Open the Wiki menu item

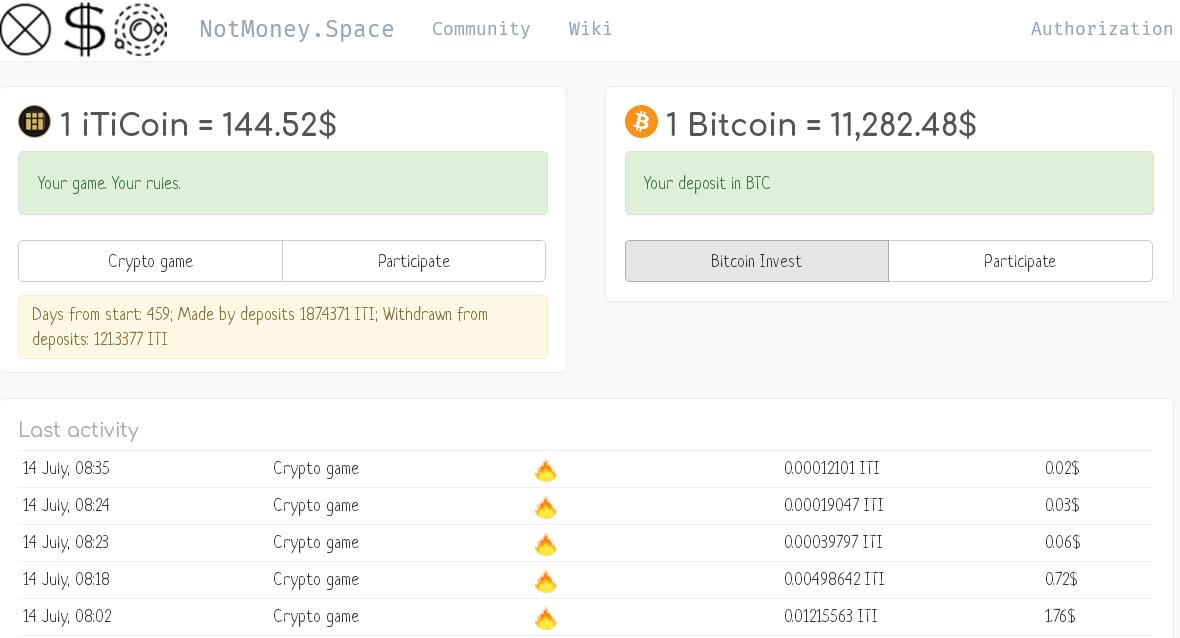(x=590, y=29)
